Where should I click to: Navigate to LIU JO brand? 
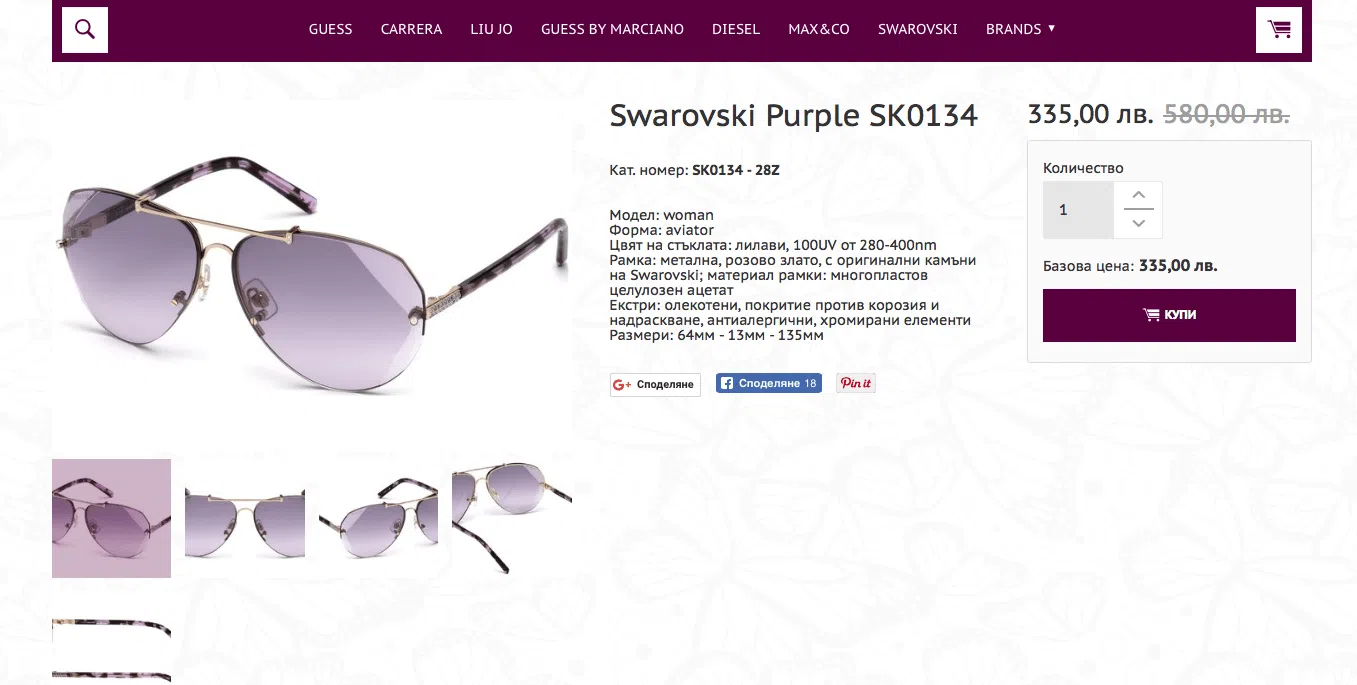coord(491,29)
